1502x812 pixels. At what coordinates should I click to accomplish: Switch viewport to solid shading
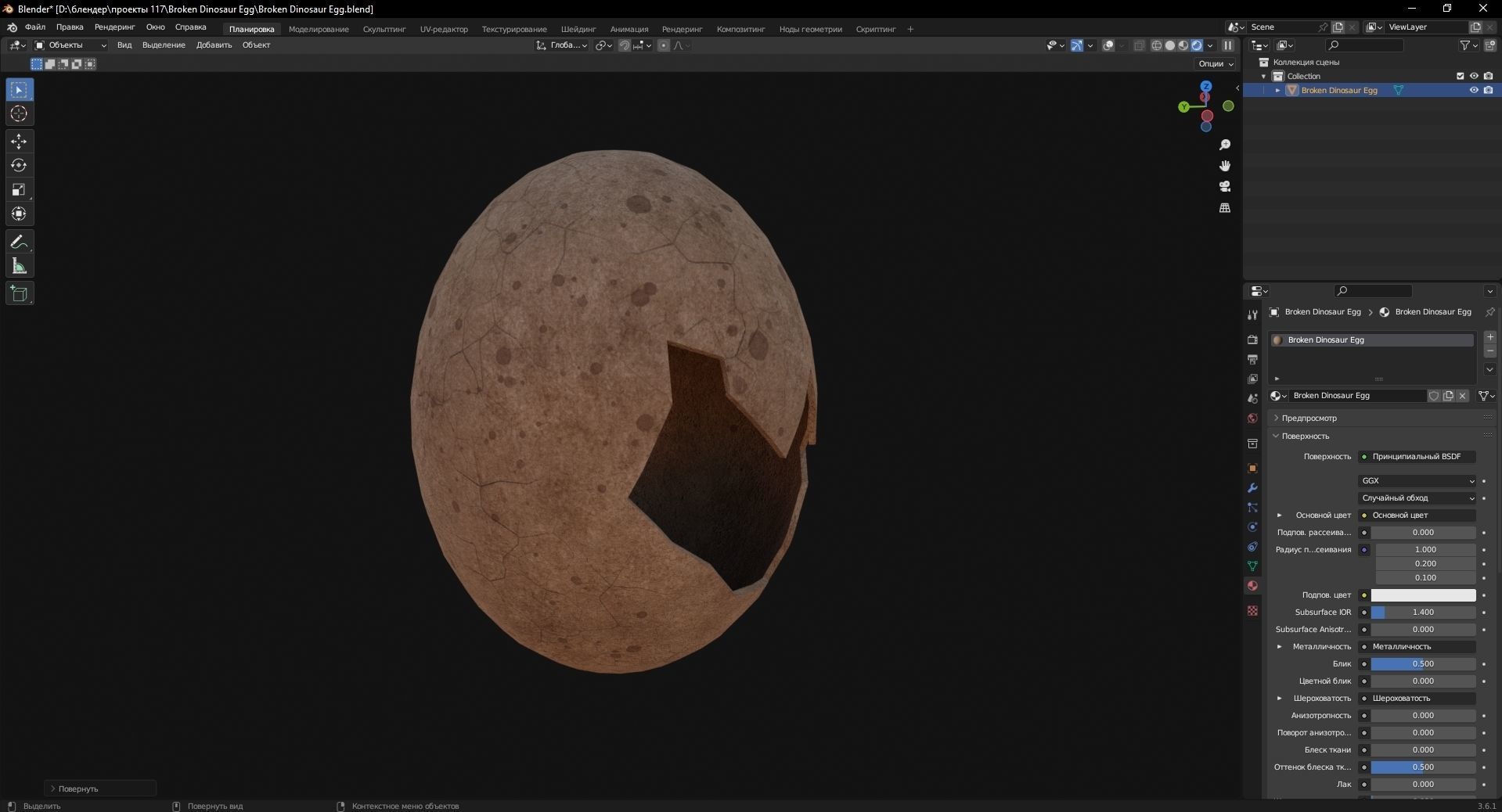click(x=1170, y=45)
